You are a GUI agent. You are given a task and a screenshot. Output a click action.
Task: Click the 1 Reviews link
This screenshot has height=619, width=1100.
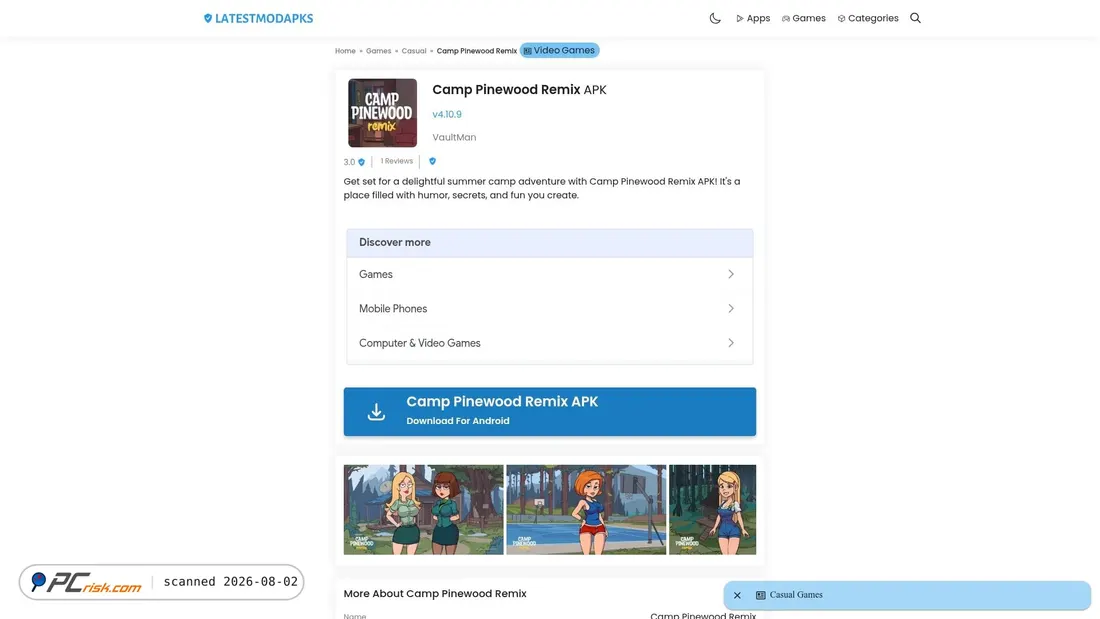[396, 161]
